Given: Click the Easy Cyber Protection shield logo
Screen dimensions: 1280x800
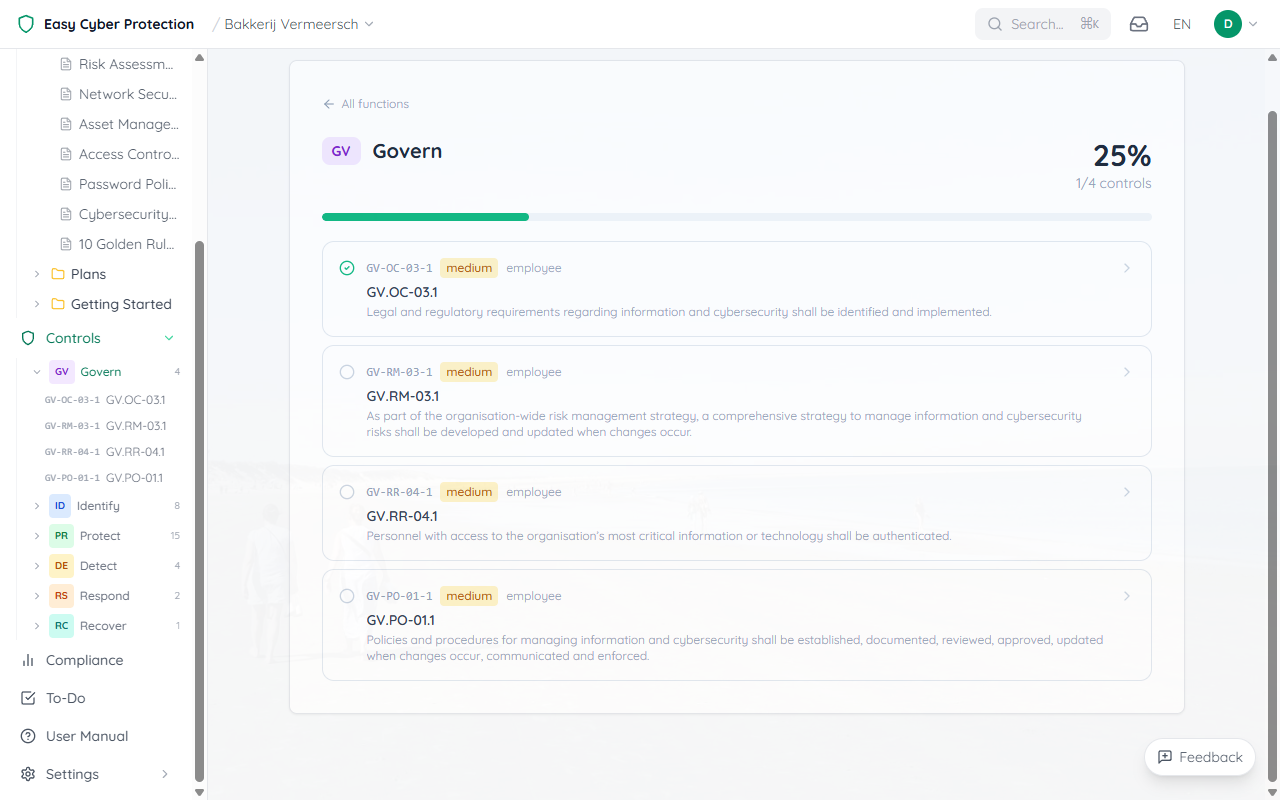Looking at the screenshot, I should (26, 23).
